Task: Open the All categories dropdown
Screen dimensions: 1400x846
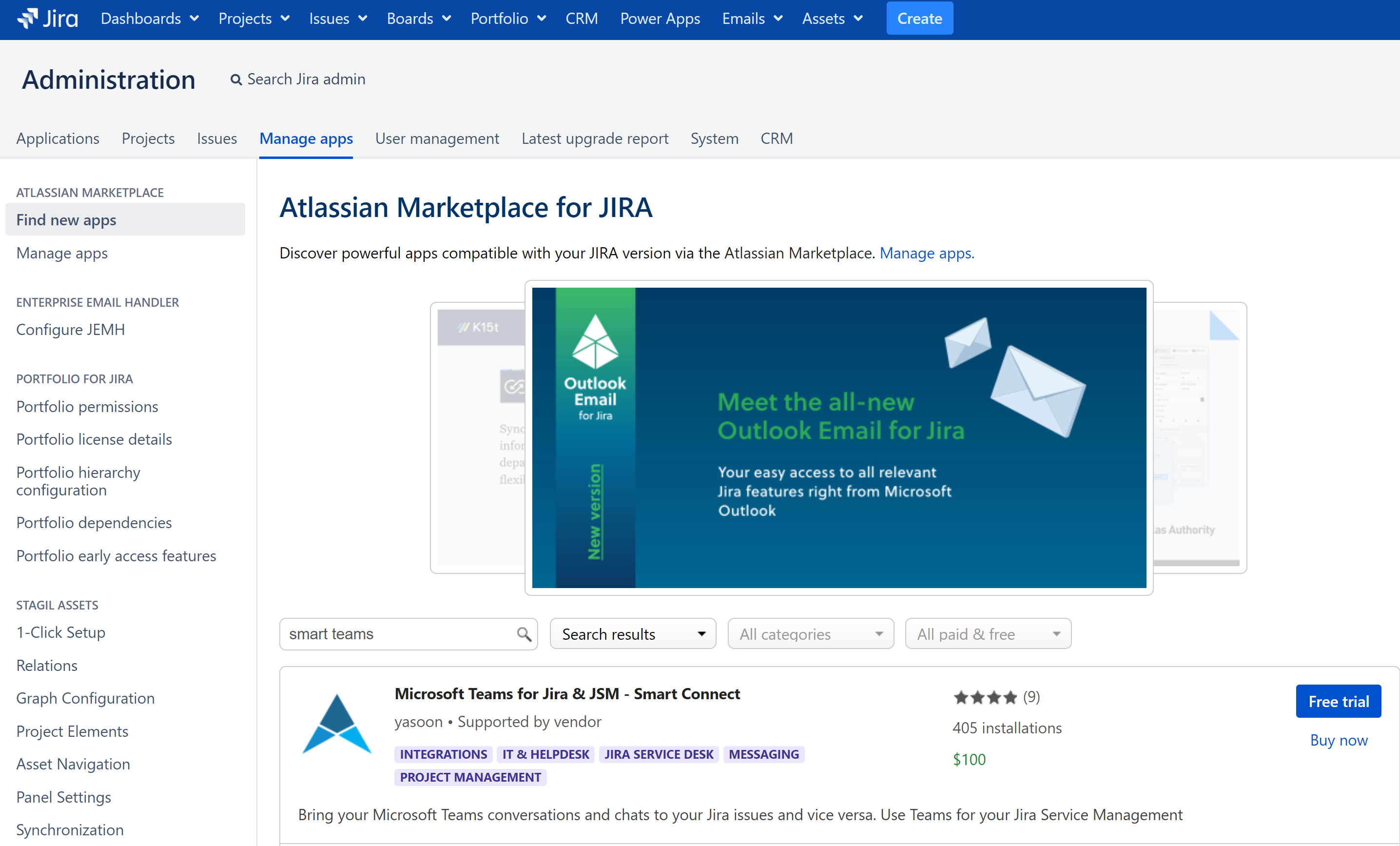Action: (810, 634)
